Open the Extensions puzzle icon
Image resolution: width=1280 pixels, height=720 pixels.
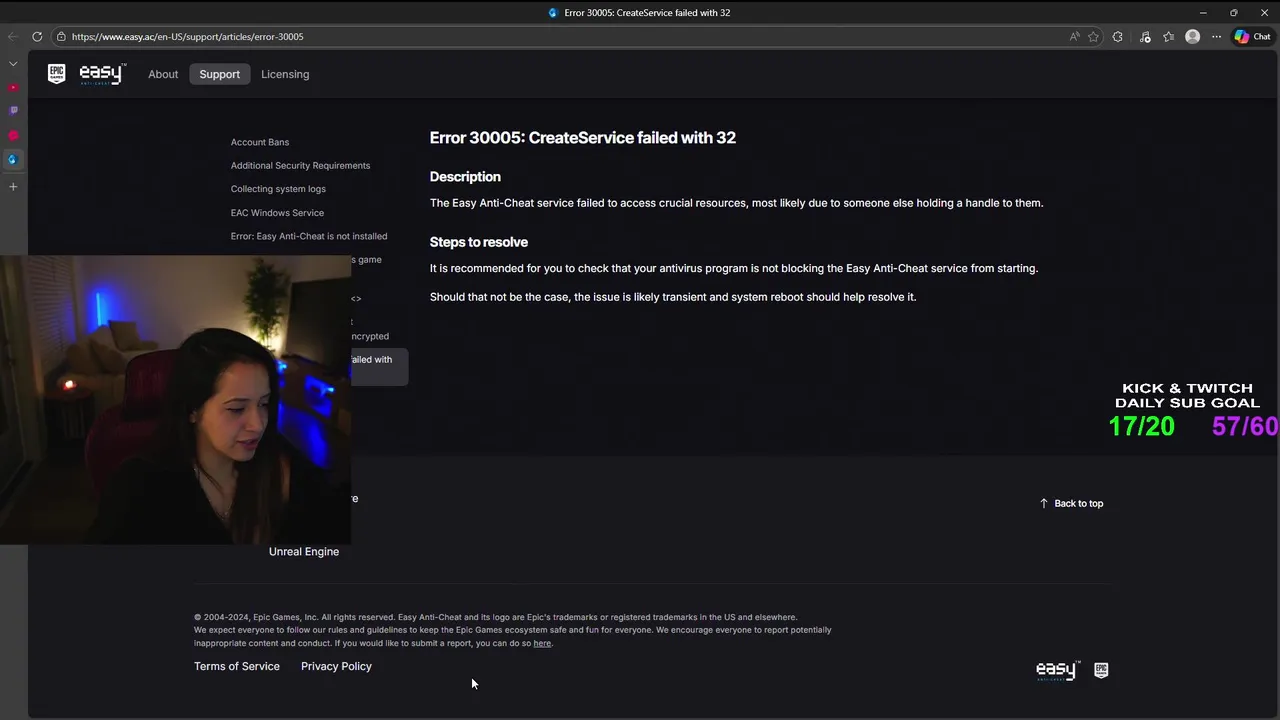[1118, 37]
